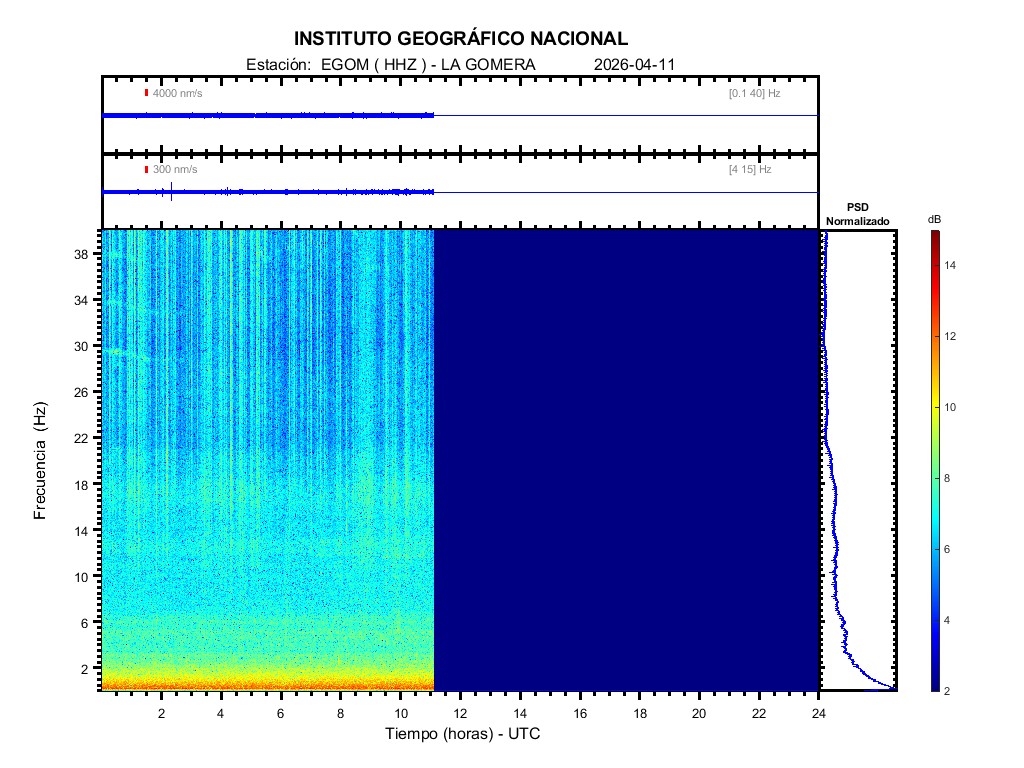Screen dimensions: 1024x768
Task: Click the [4 15] Hz filter label
Action: (750, 170)
